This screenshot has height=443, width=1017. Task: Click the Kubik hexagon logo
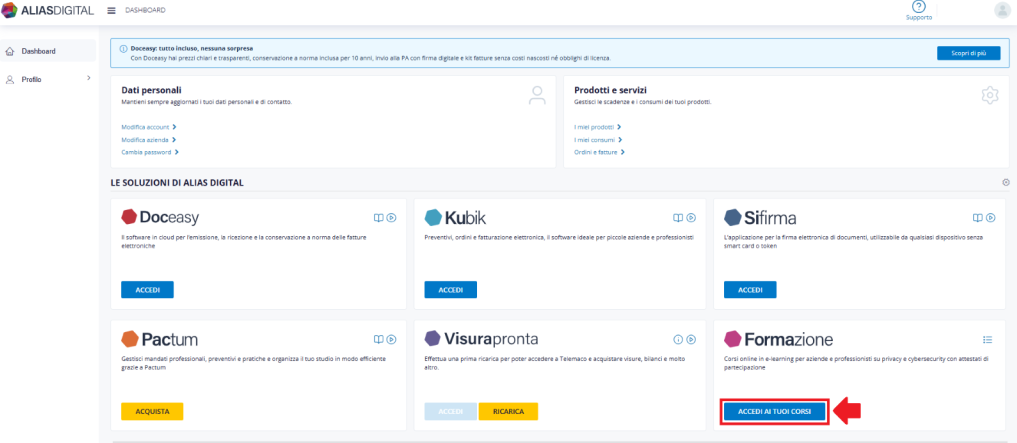tap(433, 217)
